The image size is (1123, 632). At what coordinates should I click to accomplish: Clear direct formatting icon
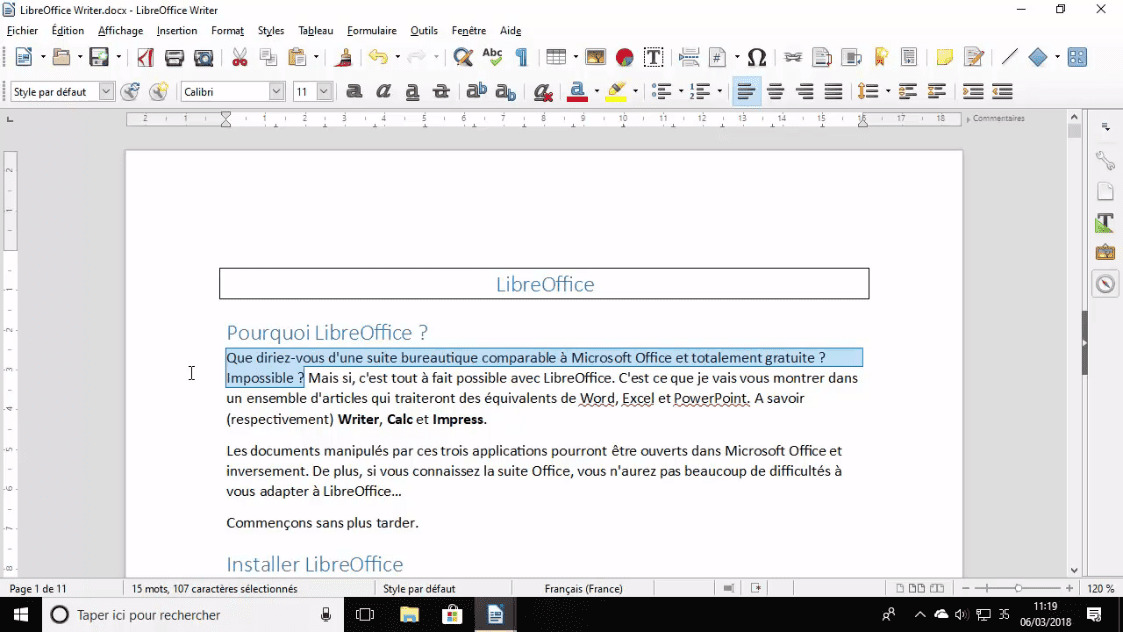point(542,92)
